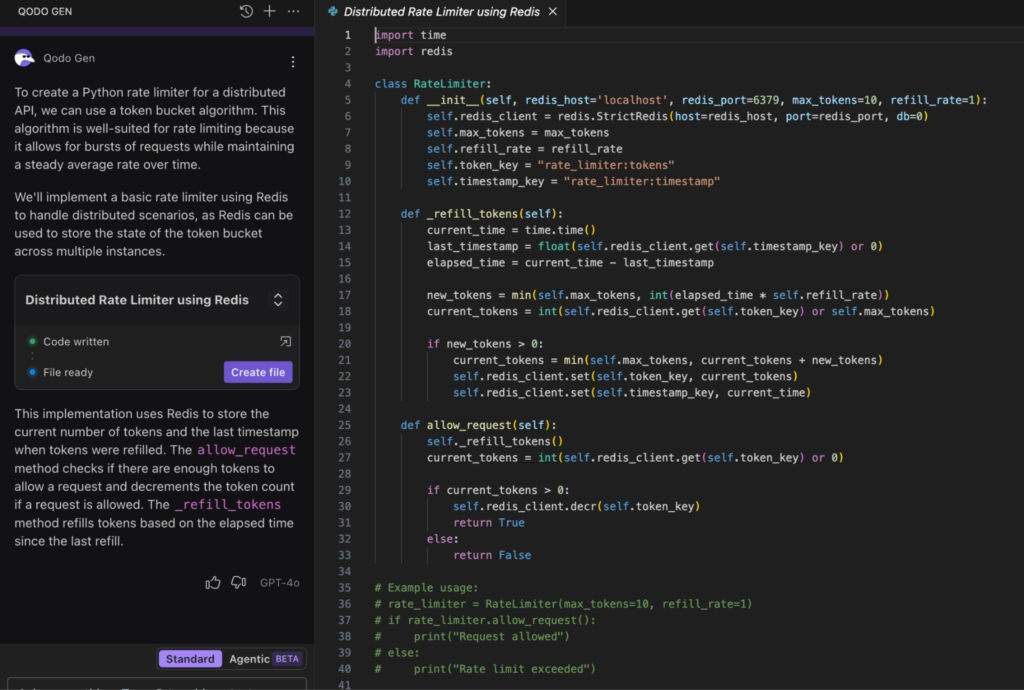
Task: Click the message input field at the bottom
Action: pos(157,684)
